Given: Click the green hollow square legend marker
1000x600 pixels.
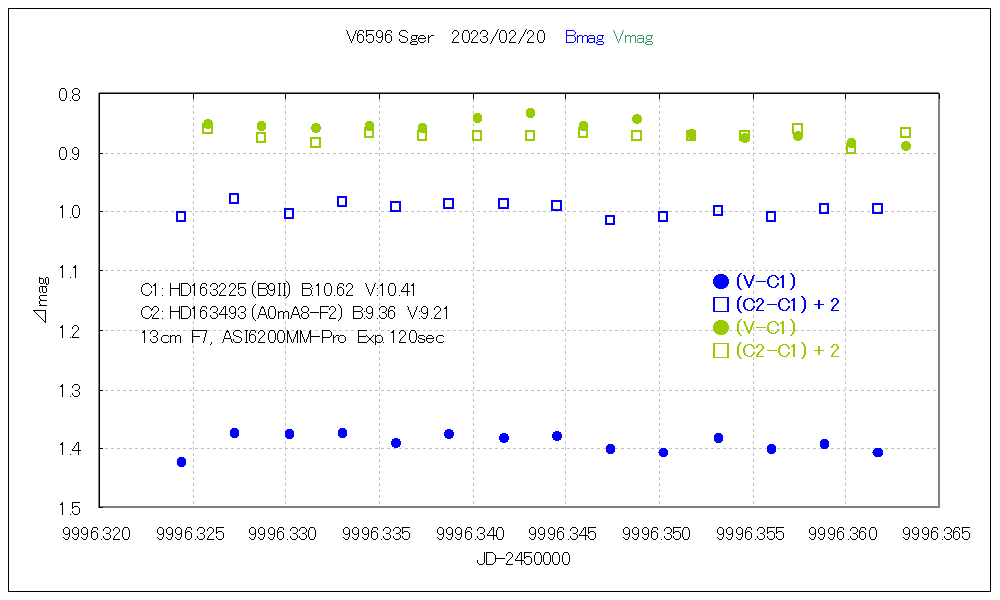Looking at the screenshot, I should [x=720, y=351].
